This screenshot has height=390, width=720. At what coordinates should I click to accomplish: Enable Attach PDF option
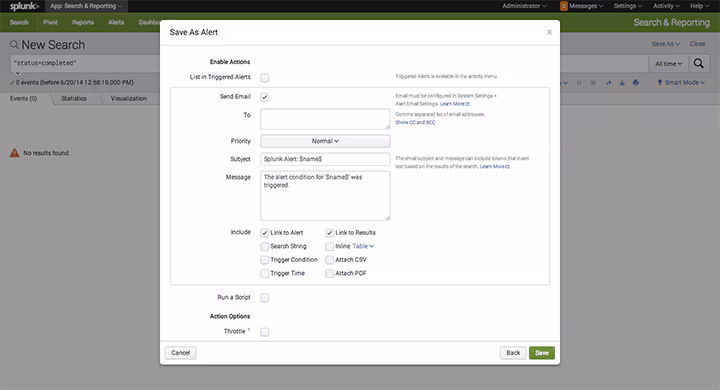[329, 273]
